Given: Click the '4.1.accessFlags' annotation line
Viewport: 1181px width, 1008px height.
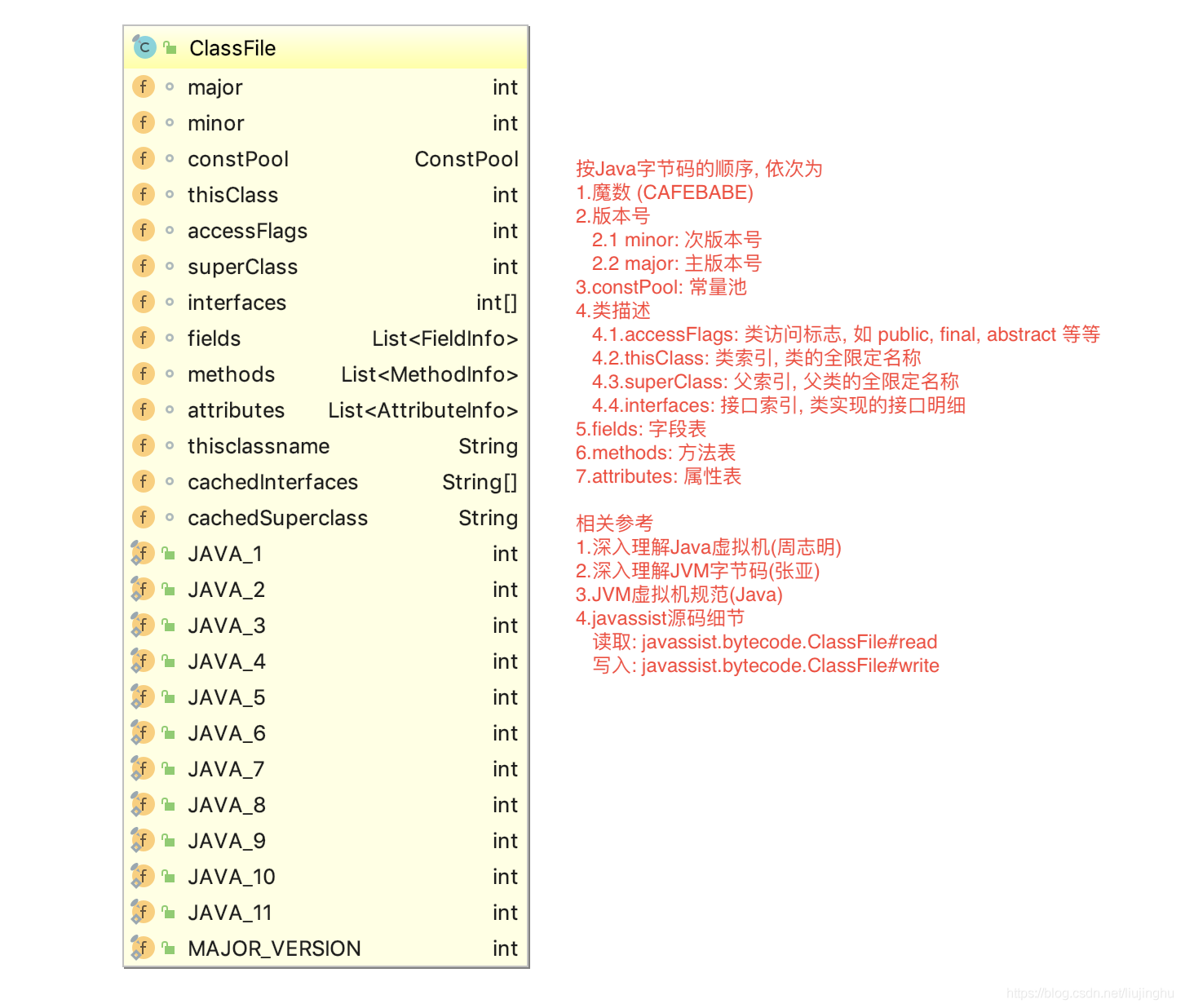Looking at the screenshot, I should 847,334.
